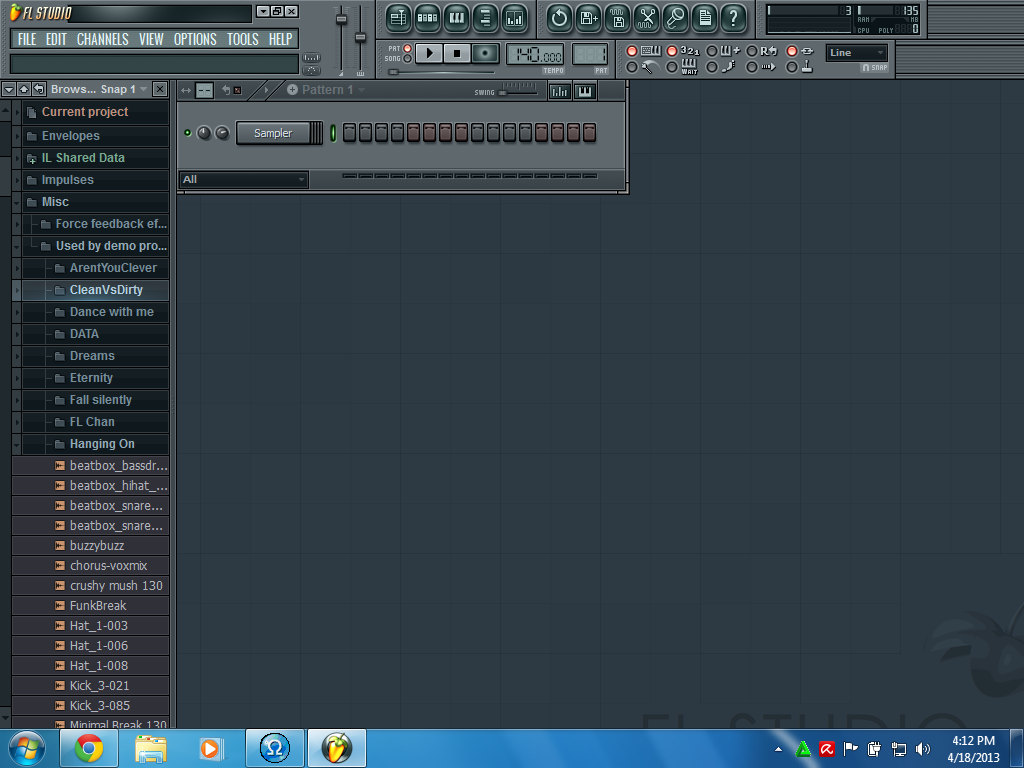Open the HELP menu

pos(280,39)
